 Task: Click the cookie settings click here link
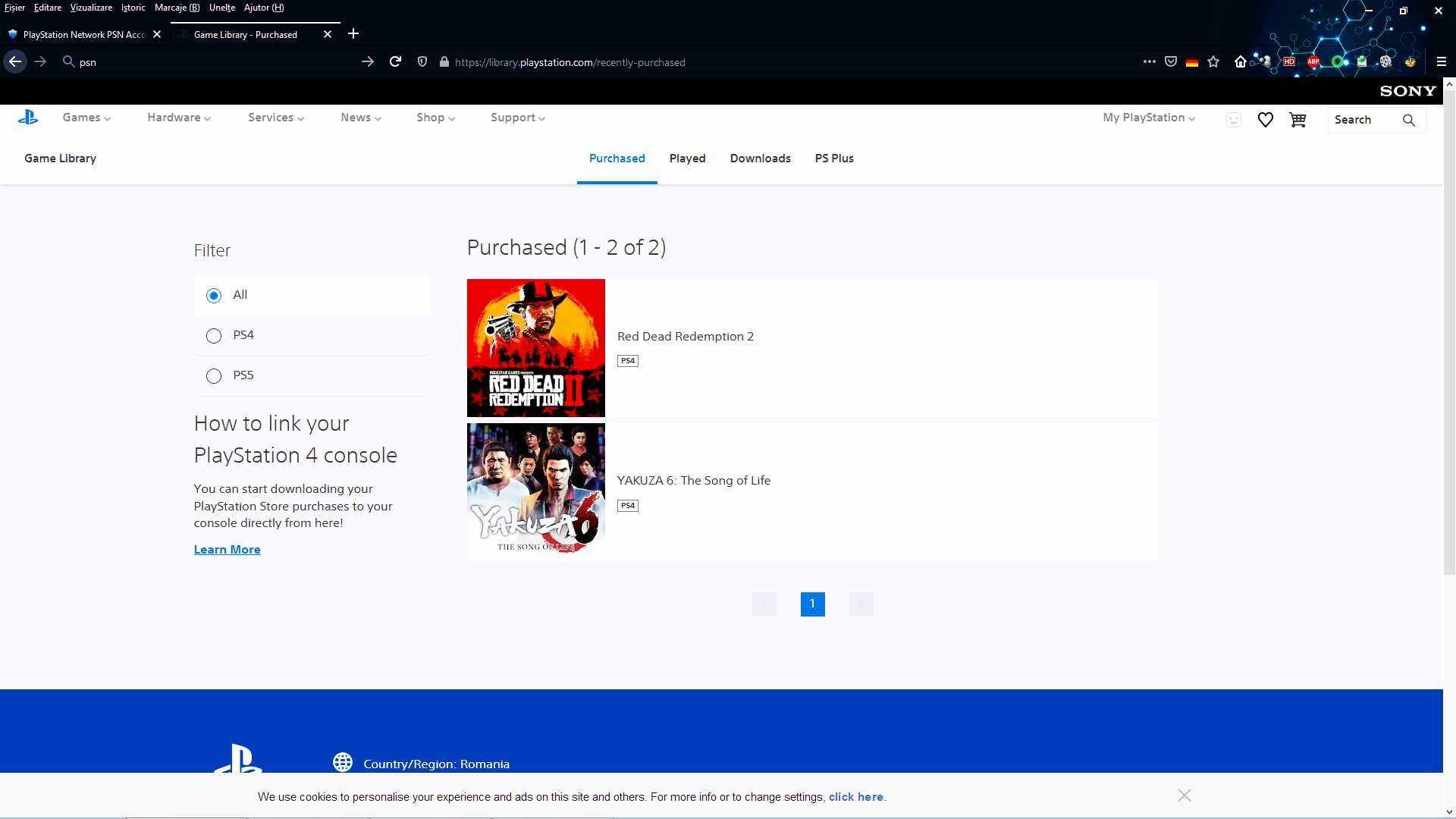[x=855, y=797]
